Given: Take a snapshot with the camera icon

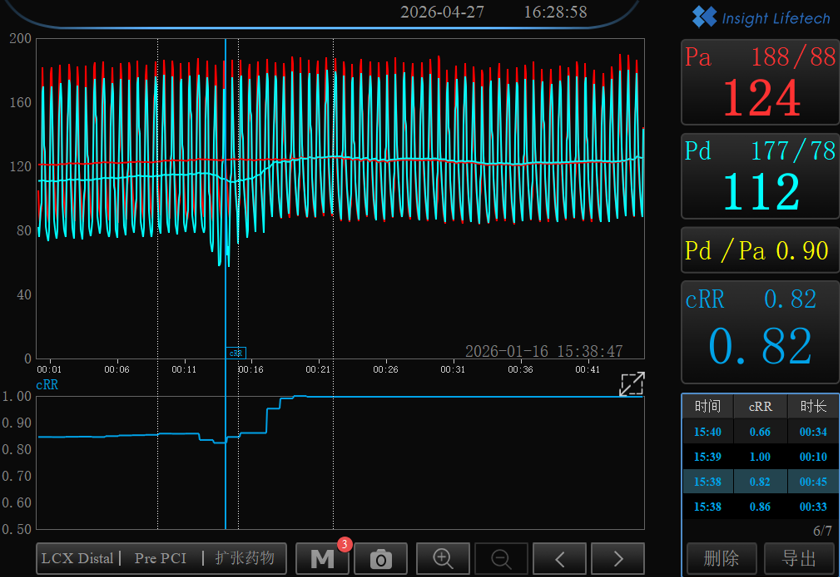Looking at the screenshot, I should pos(381,559).
